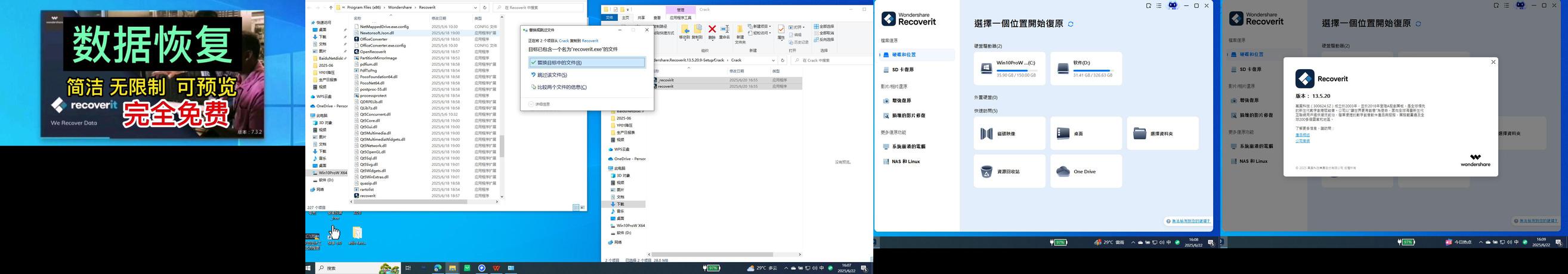Choose Replace the file in destination (替换目标中的文件)
This screenshot has width=1568, height=274.
pyautogui.click(x=587, y=62)
